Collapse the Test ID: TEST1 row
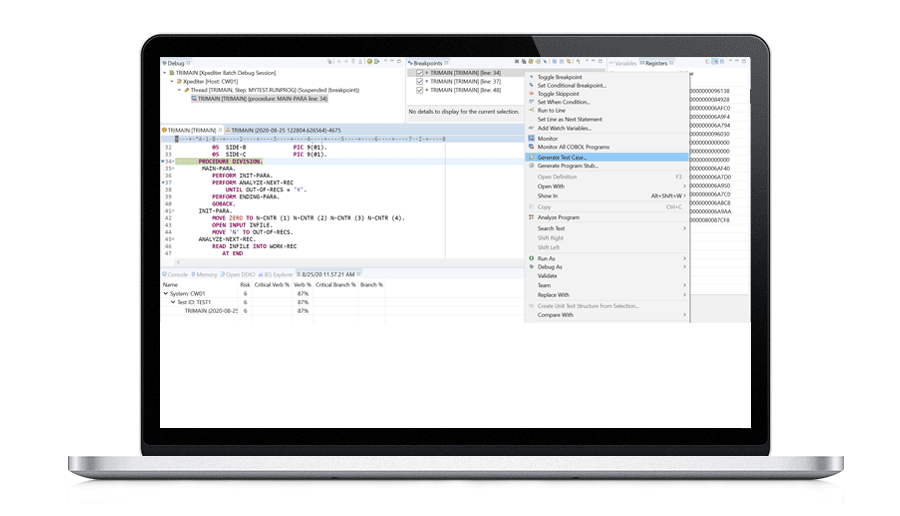The height and width of the screenshot is (516, 900). point(173,302)
